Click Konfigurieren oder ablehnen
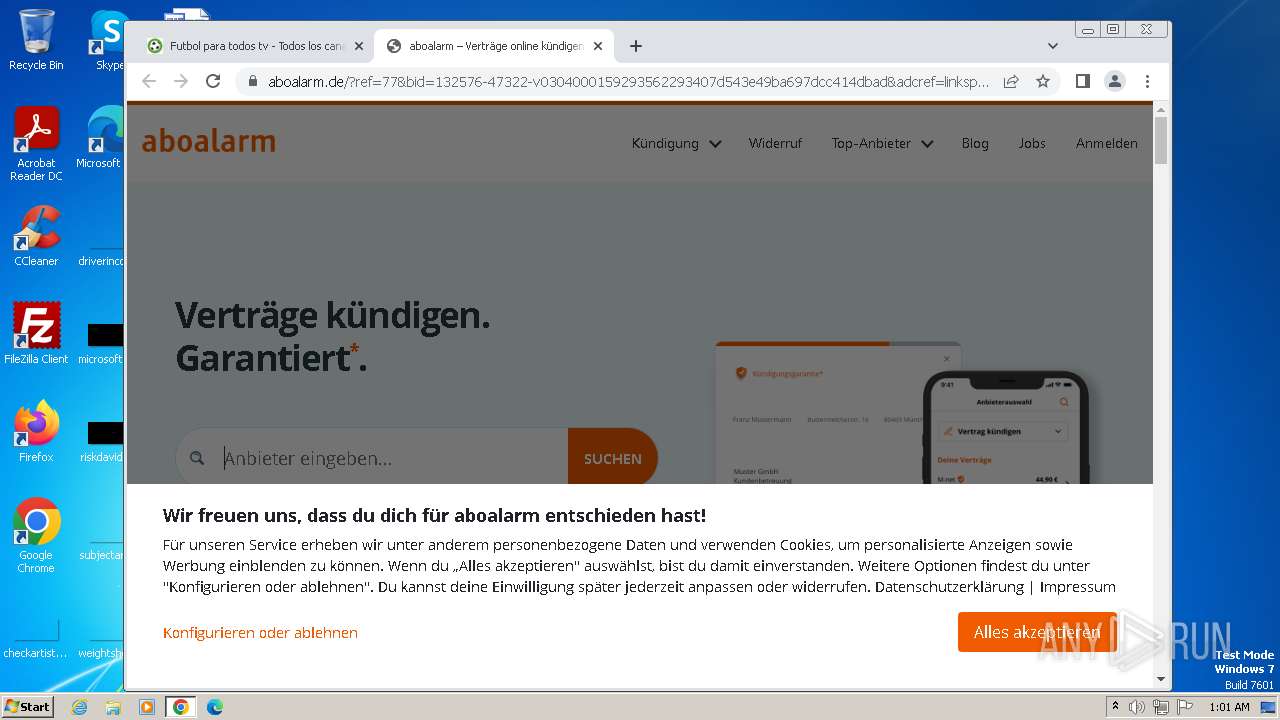 click(260, 632)
